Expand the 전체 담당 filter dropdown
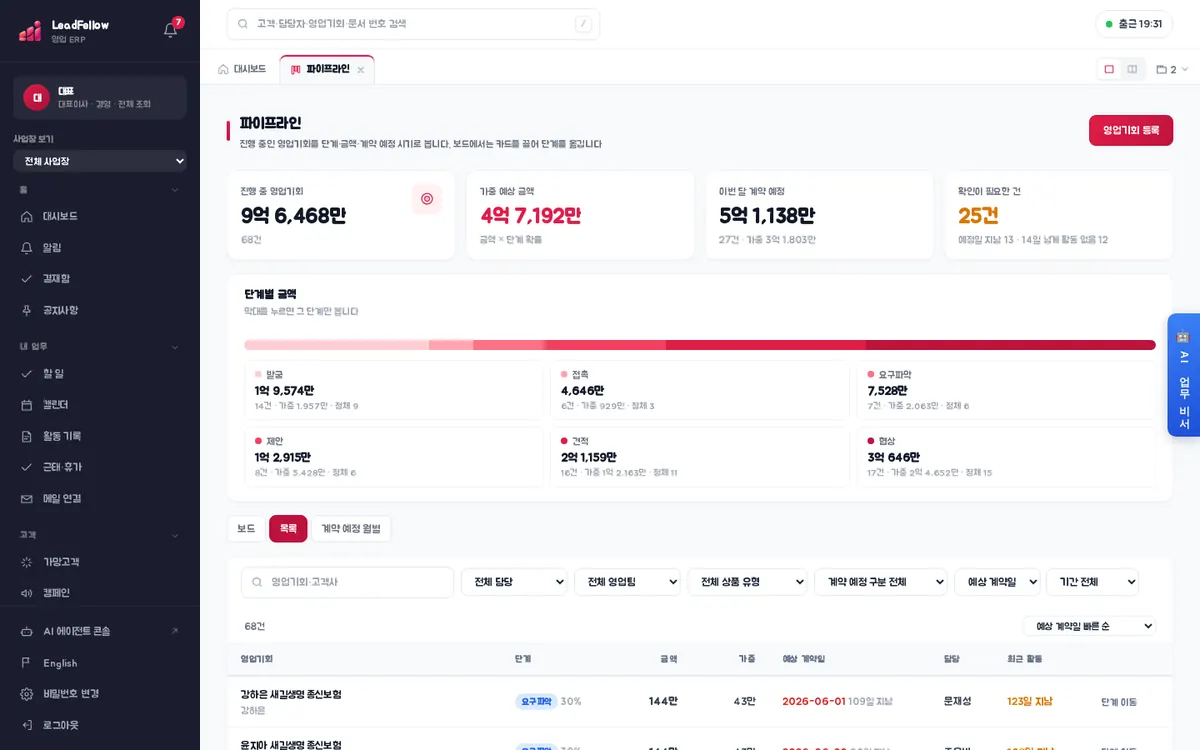 (x=514, y=582)
